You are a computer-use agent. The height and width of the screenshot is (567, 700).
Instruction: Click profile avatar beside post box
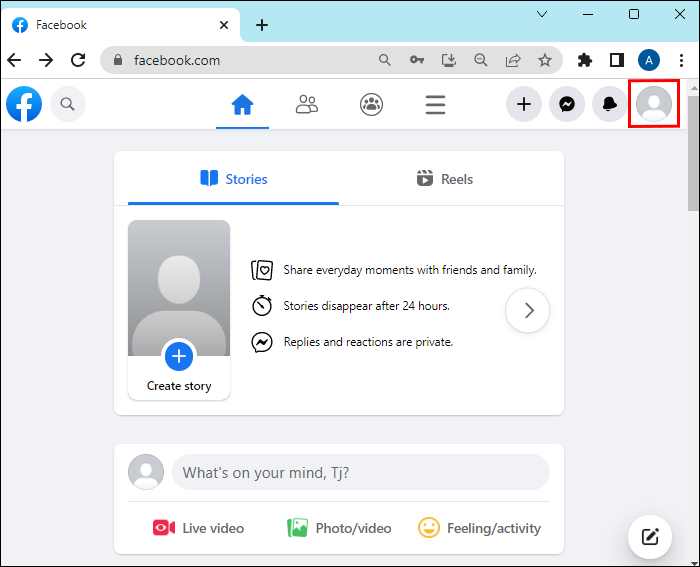(146, 472)
